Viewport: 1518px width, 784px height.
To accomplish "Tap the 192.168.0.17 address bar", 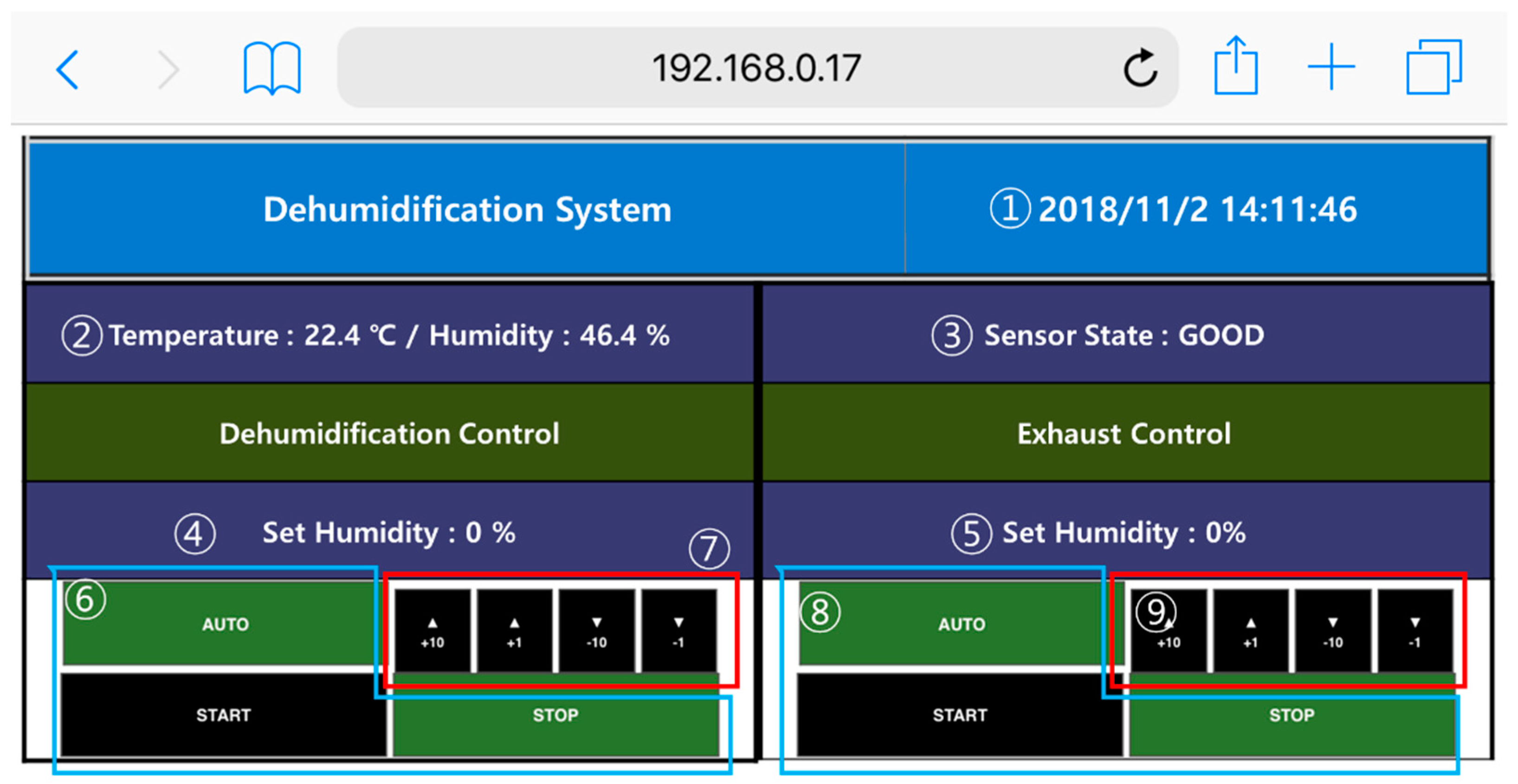I will [756, 68].
